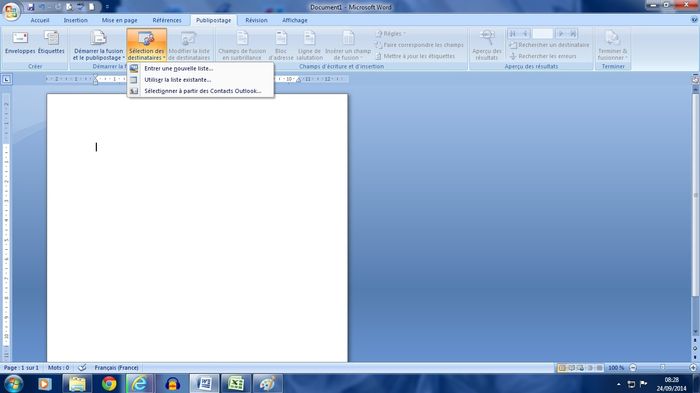Viewport: 700px width, 393px height.
Task: Switch to Web Layout view
Action: click(580, 368)
